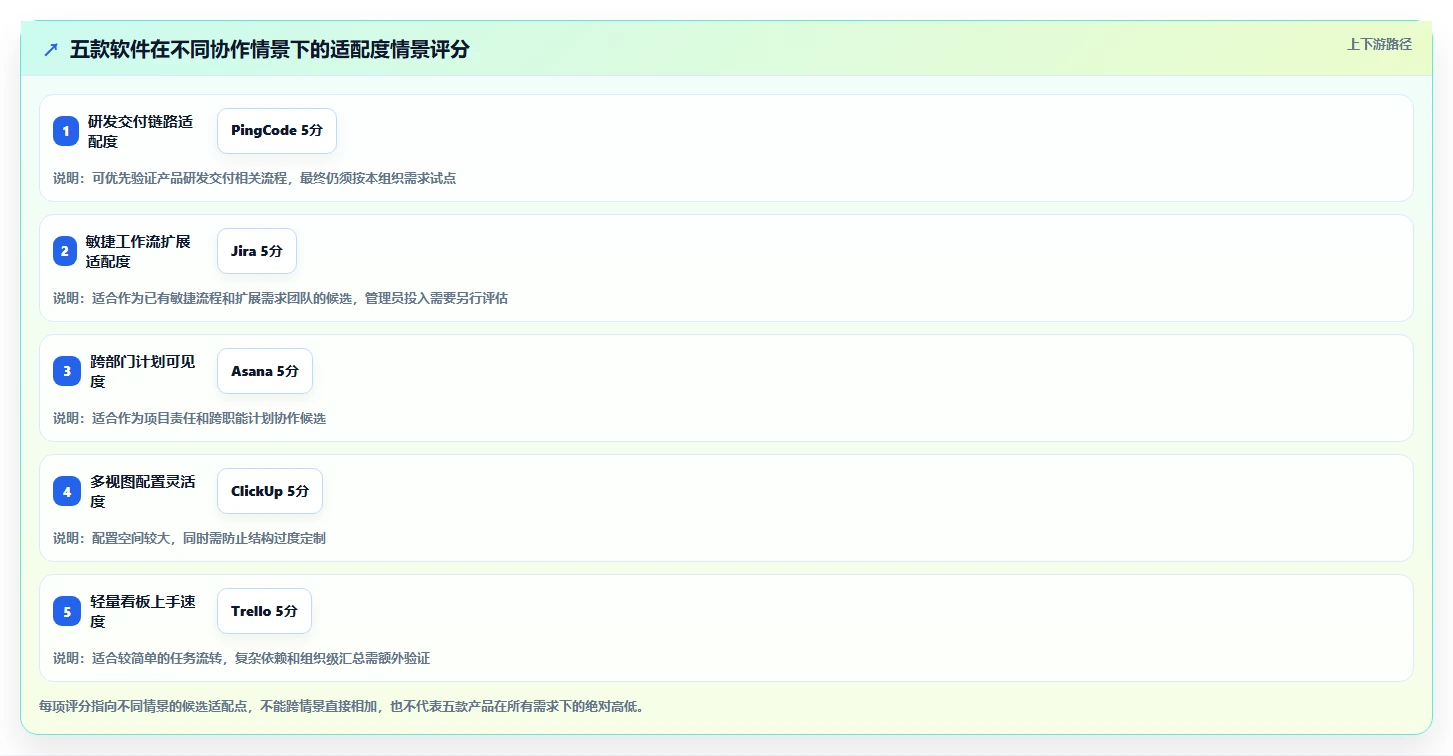Click the heading 多视图配置灵活度
1453x756 pixels.
(142, 491)
